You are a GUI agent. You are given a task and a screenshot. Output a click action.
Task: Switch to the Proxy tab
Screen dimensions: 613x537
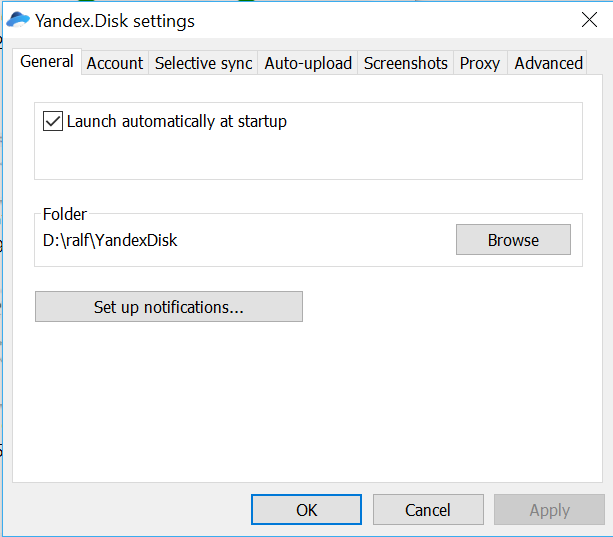coord(480,63)
